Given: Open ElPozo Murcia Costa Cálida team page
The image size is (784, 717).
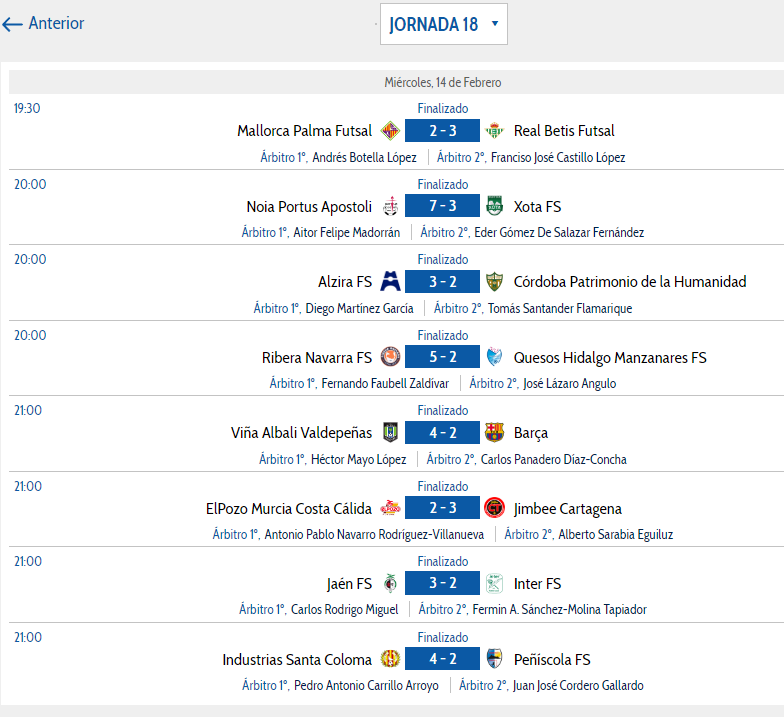Looking at the screenshot, I should [289, 508].
